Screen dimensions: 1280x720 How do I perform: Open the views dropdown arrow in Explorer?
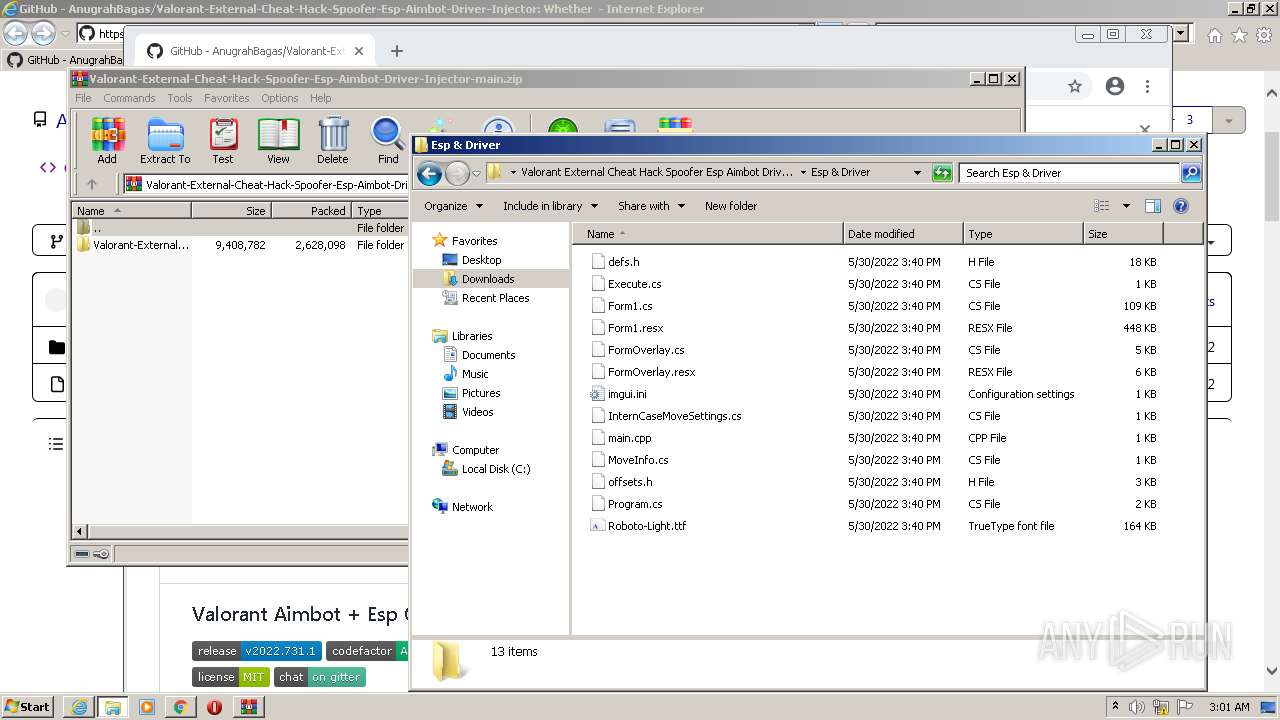click(x=1126, y=206)
